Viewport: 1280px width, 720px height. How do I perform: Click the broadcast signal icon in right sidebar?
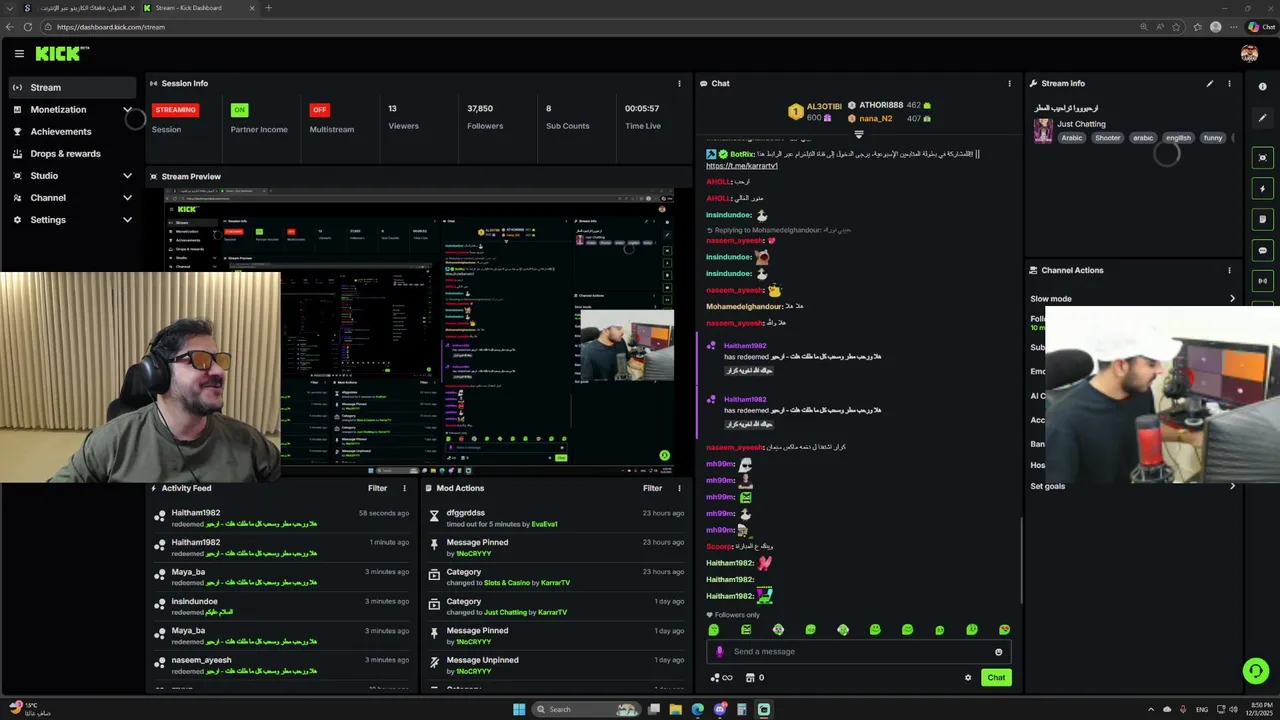1263,281
